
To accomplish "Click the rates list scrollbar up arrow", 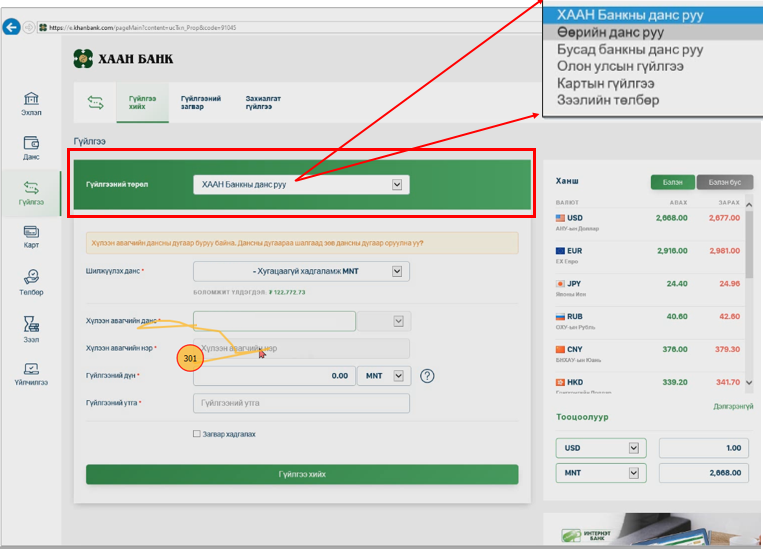I will click(749, 205).
